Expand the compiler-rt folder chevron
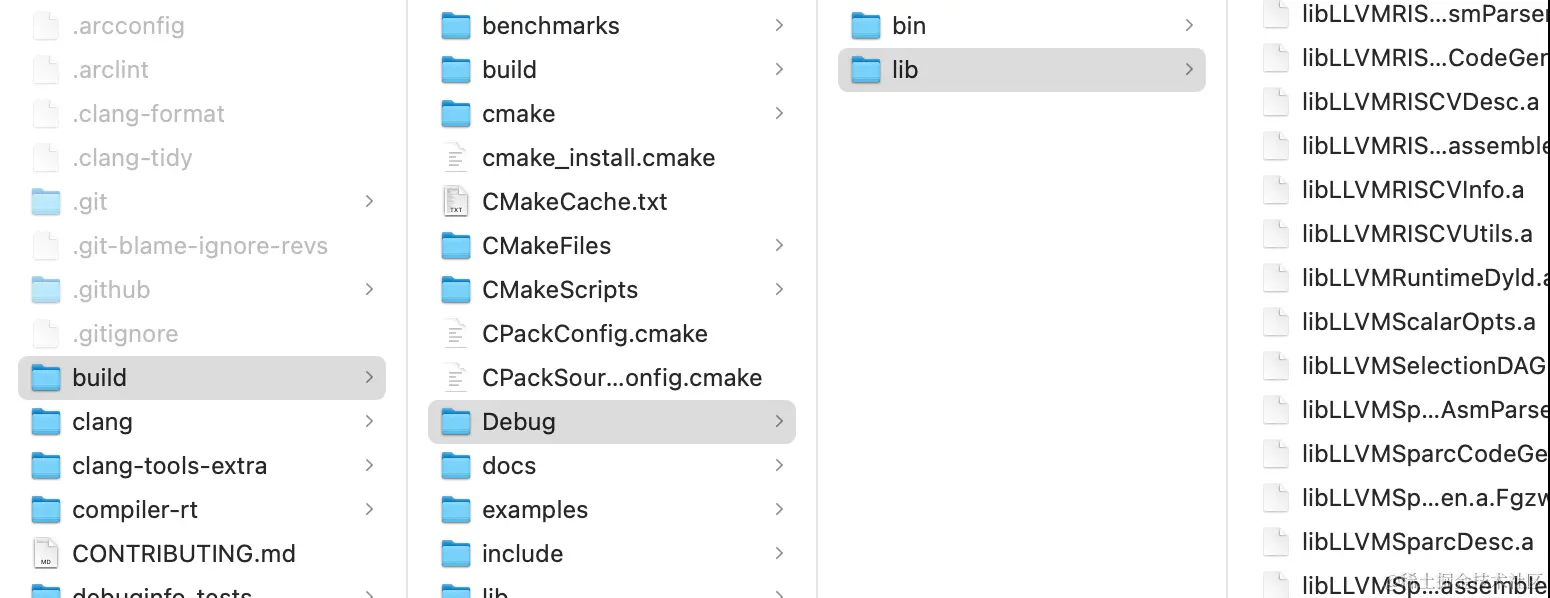This screenshot has height=598, width=1550. coord(369,510)
